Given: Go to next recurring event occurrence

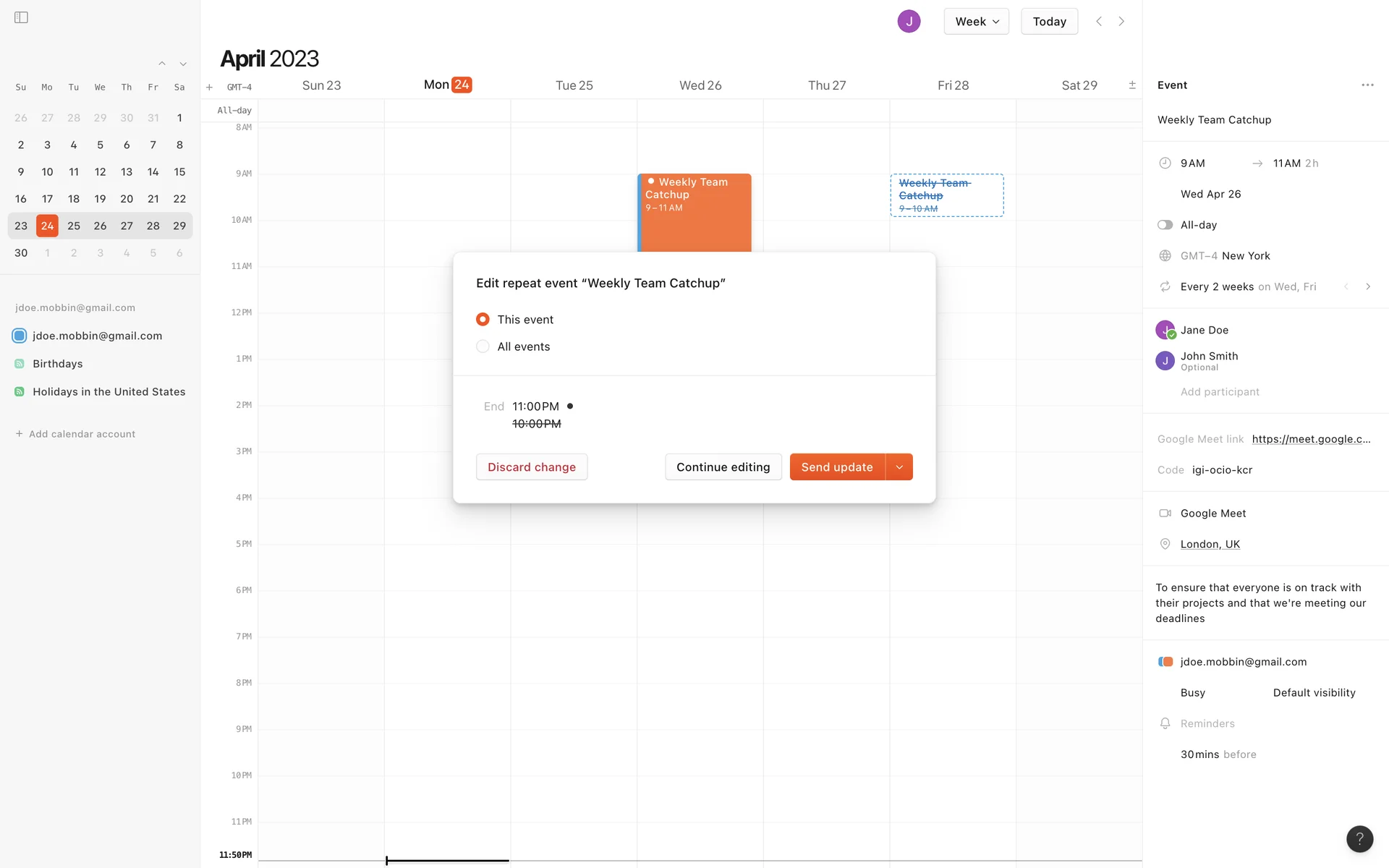Looking at the screenshot, I should [1367, 286].
